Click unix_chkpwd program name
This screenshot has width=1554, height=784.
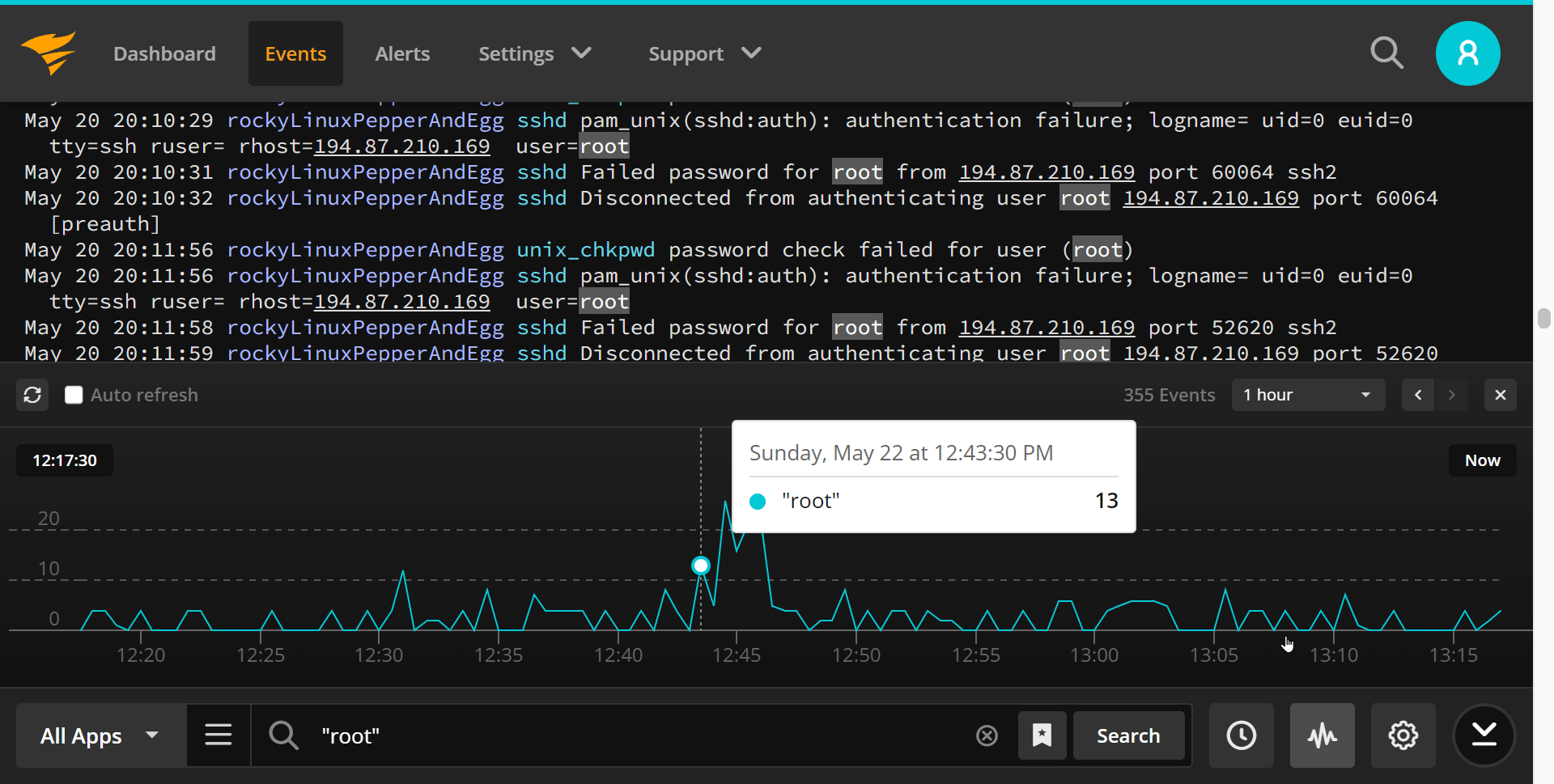tap(586, 250)
